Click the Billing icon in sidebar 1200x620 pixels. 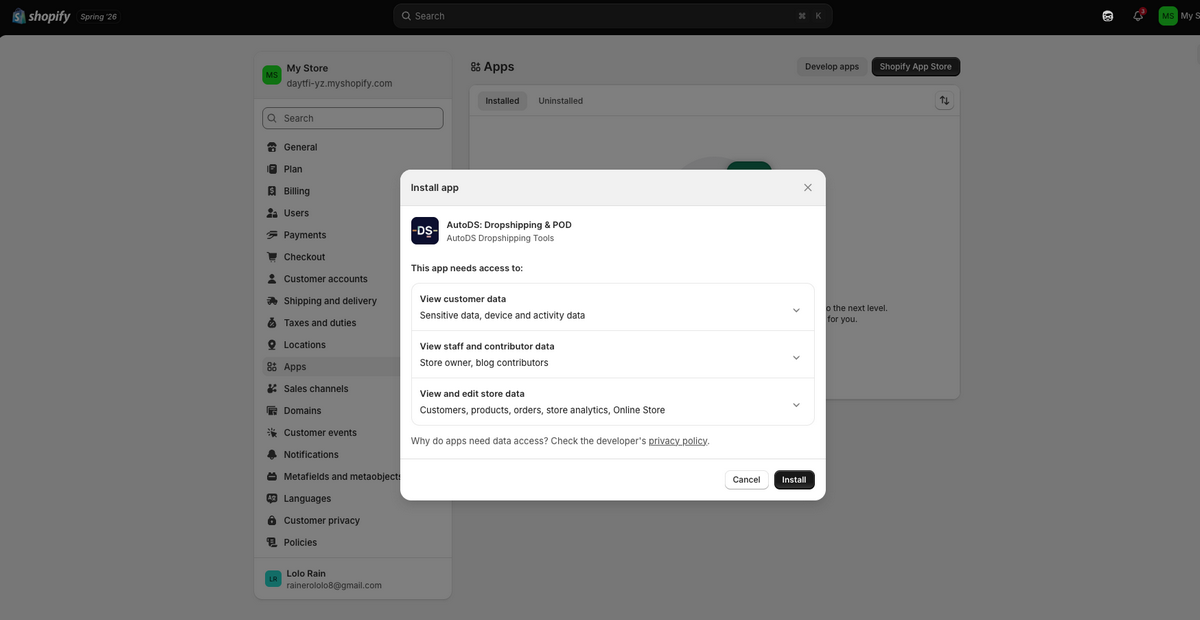pyautogui.click(x=272, y=191)
